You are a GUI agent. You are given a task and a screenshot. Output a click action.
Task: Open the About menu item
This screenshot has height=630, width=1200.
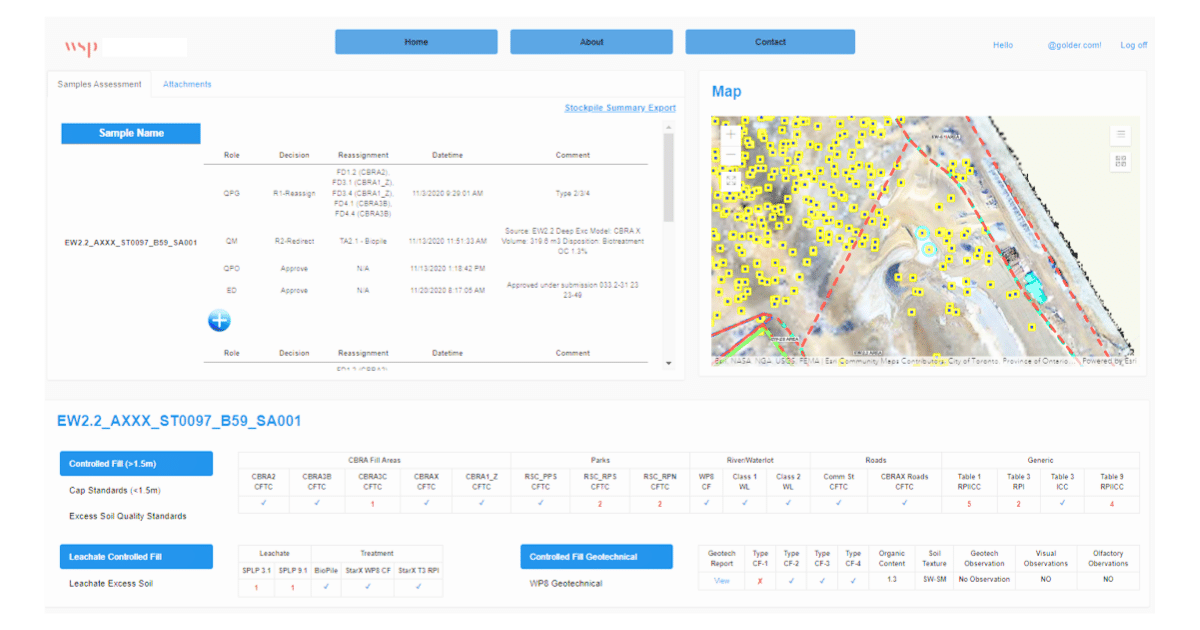(x=592, y=42)
